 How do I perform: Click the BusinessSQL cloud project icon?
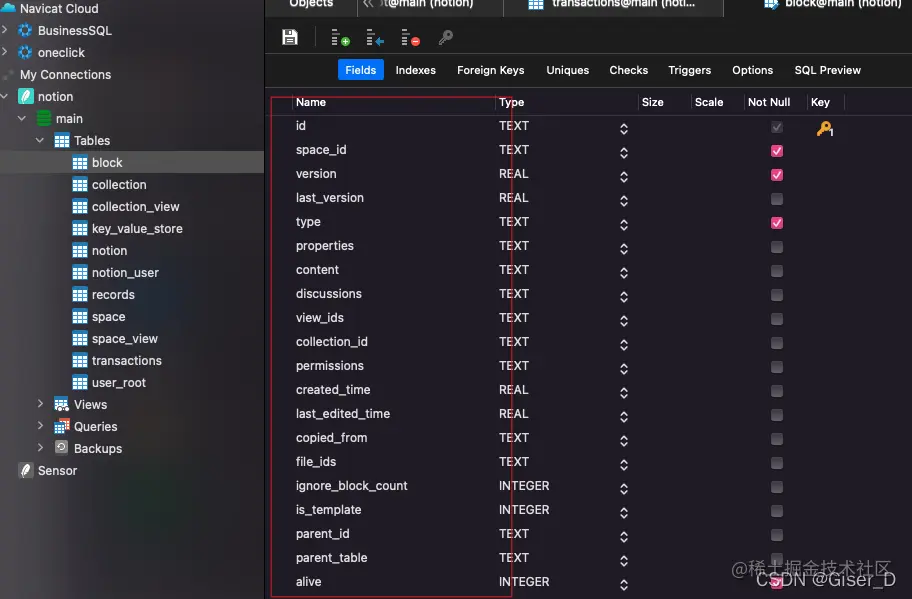point(25,30)
